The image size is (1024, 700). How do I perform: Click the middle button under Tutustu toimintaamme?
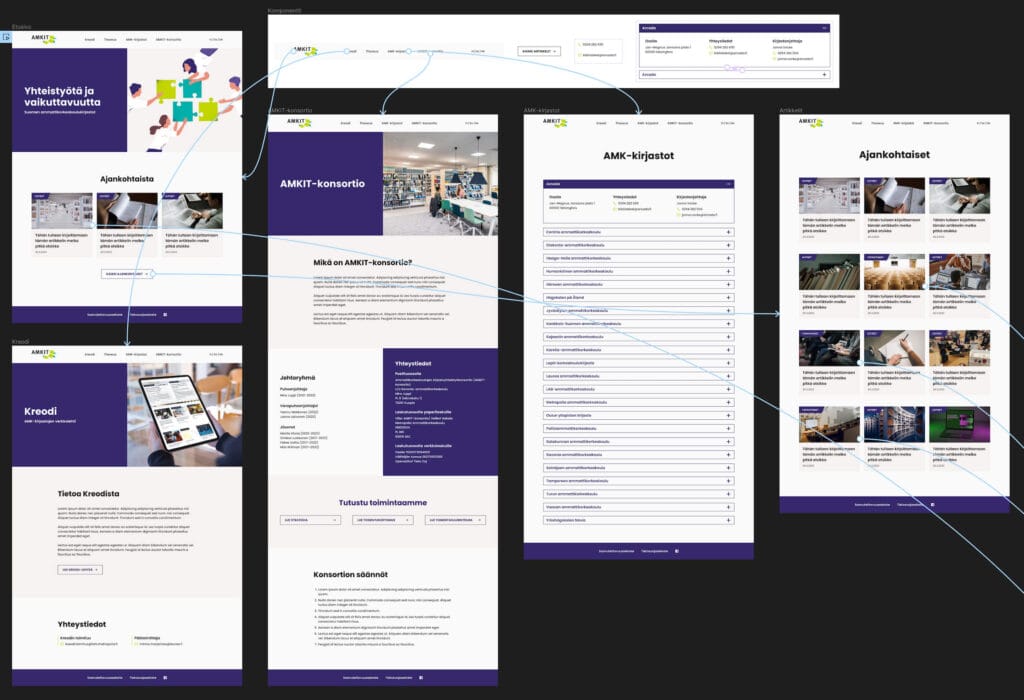pos(383,520)
